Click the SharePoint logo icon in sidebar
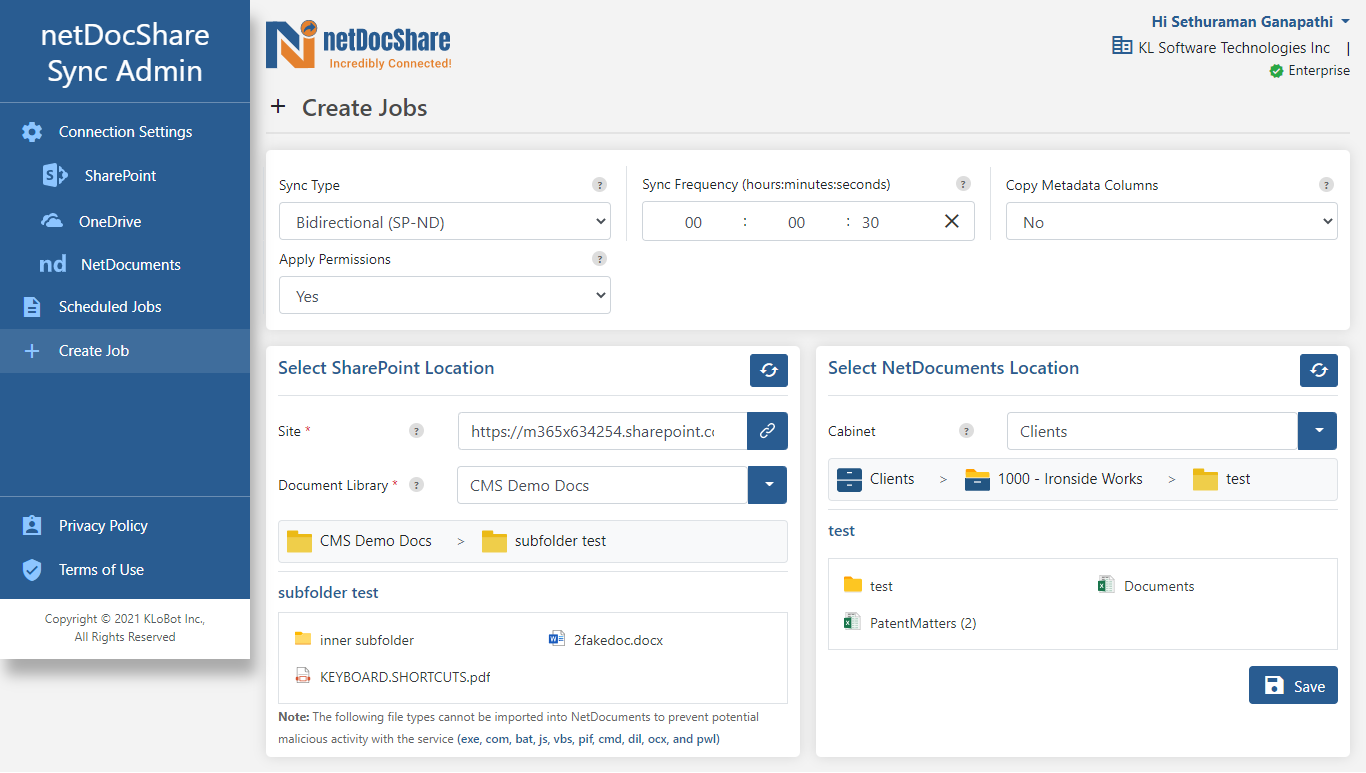This screenshot has width=1366, height=773. (54, 176)
